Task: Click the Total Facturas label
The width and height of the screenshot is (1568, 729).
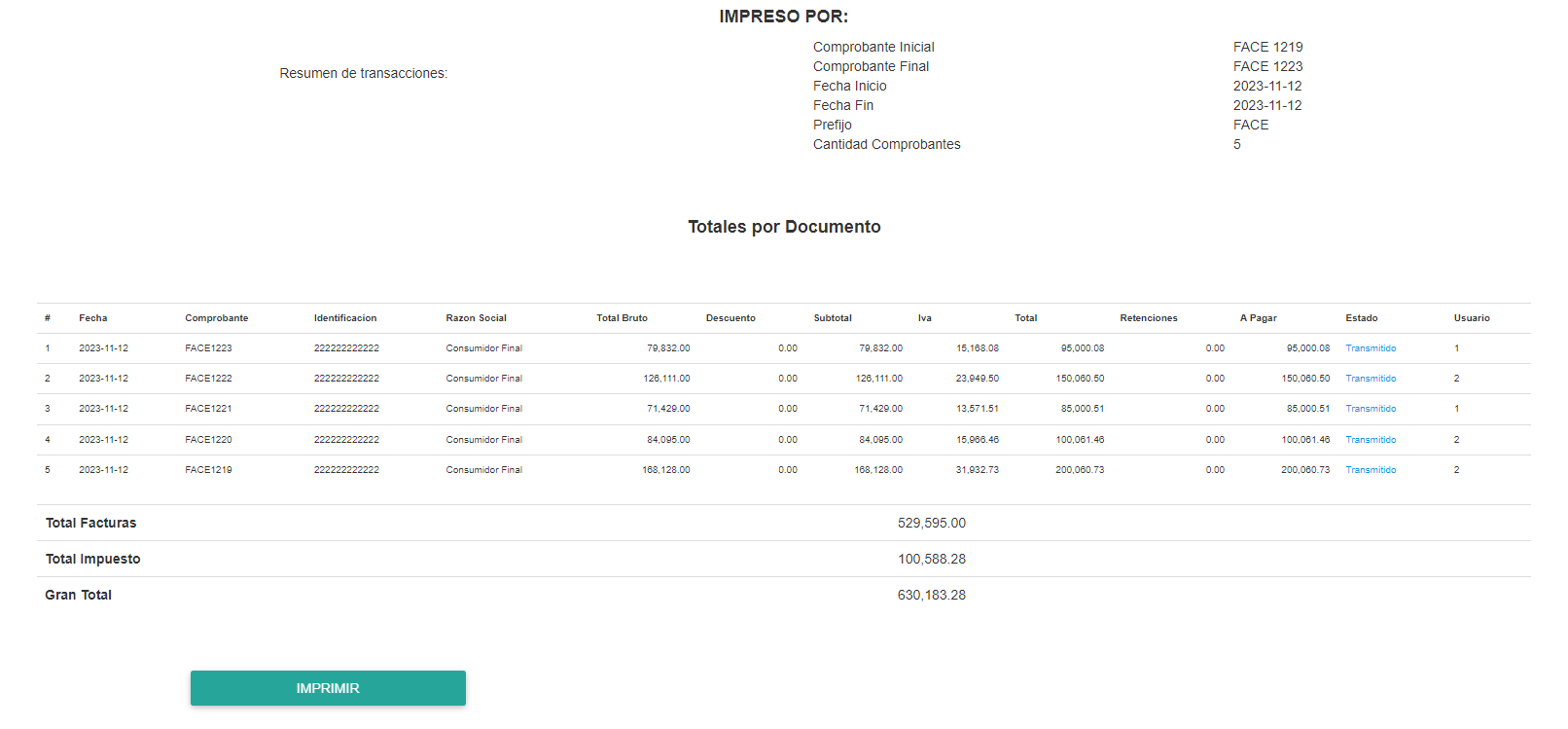Action: tap(90, 523)
